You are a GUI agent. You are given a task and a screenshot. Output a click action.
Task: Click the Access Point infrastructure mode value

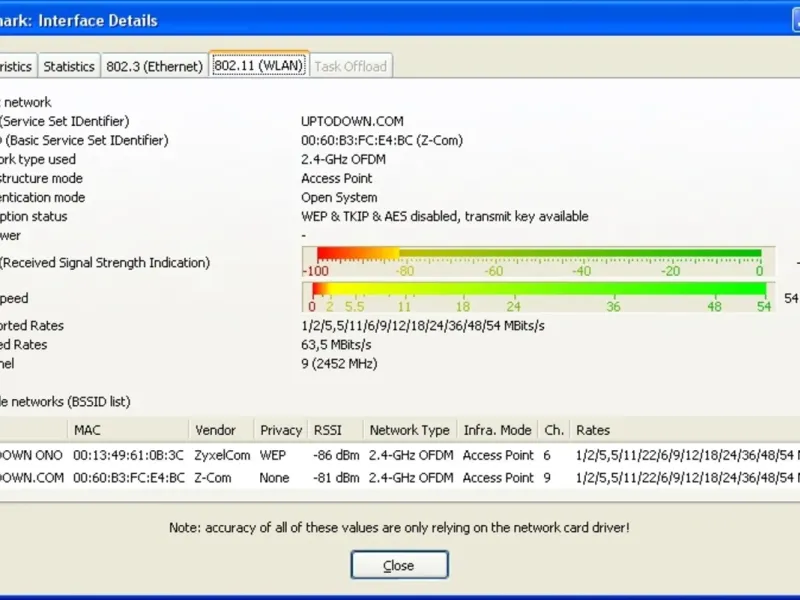(337, 179)
